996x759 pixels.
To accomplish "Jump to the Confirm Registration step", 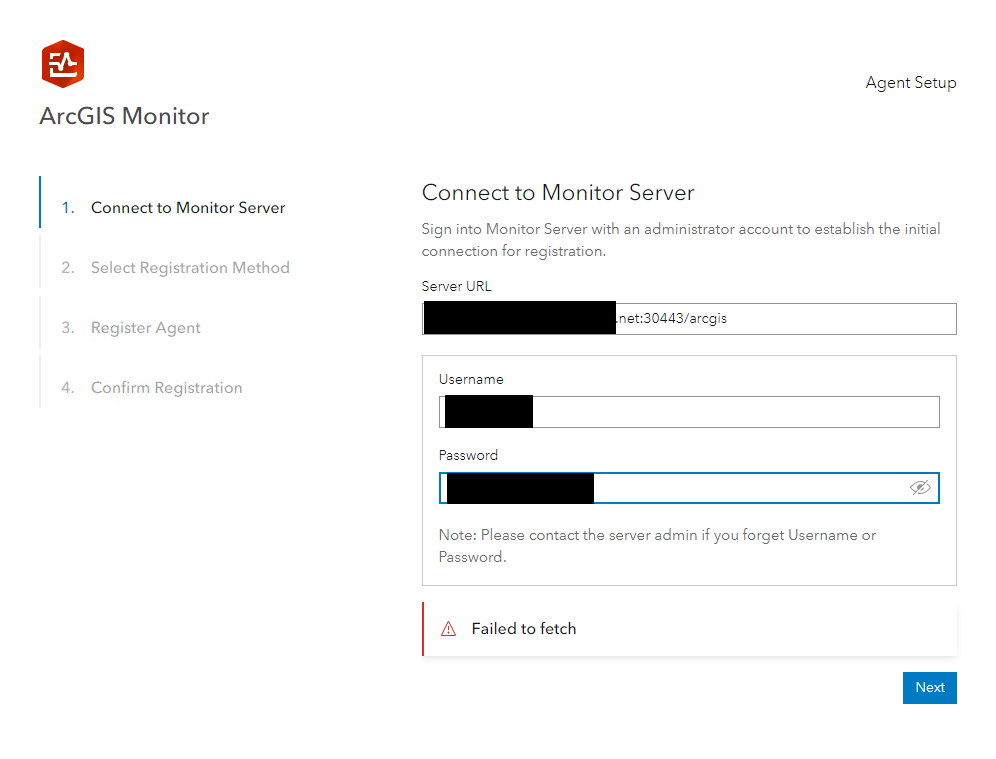I will [167, 388].
